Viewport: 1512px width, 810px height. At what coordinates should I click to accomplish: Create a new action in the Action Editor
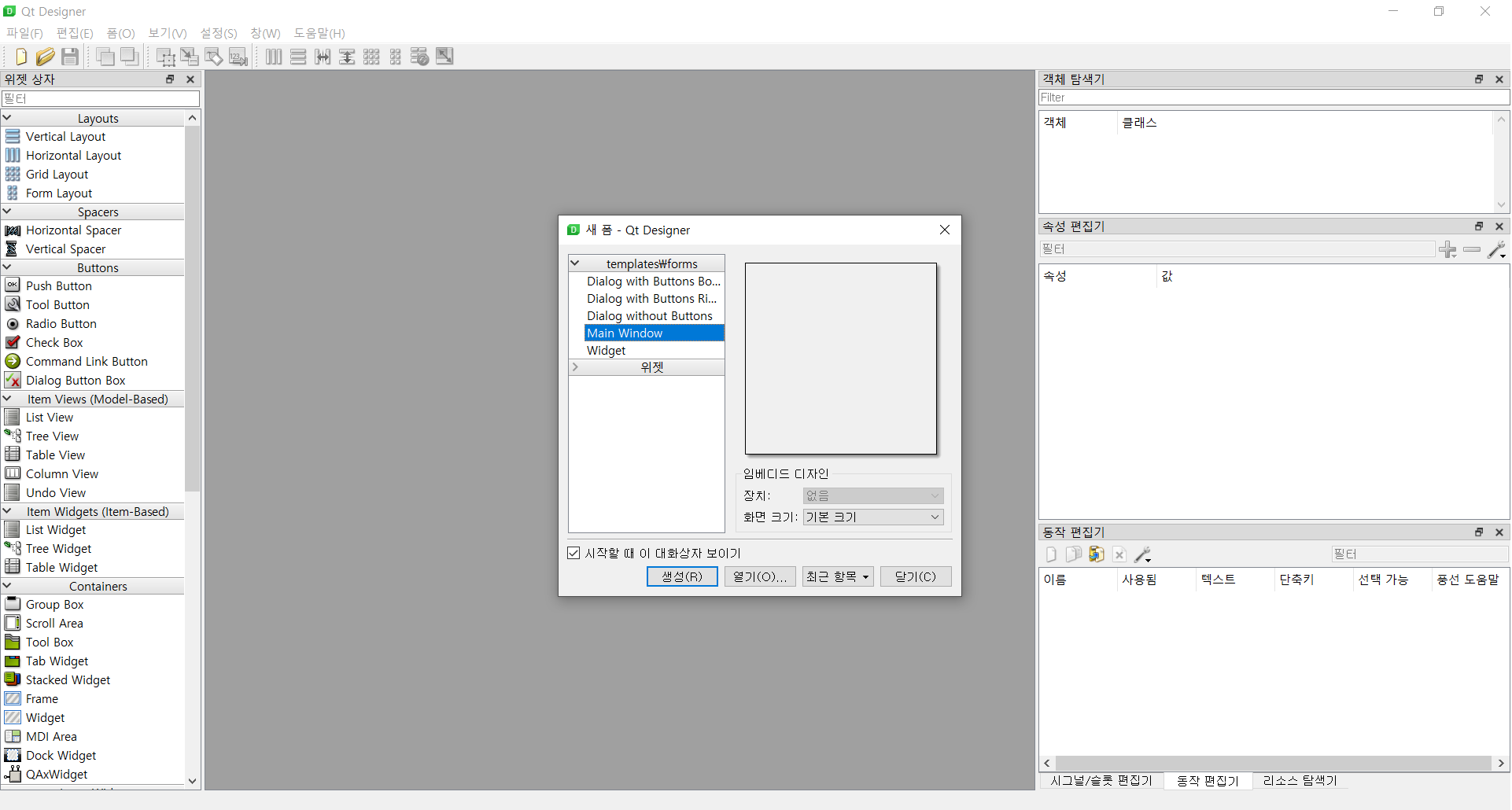1051,554
